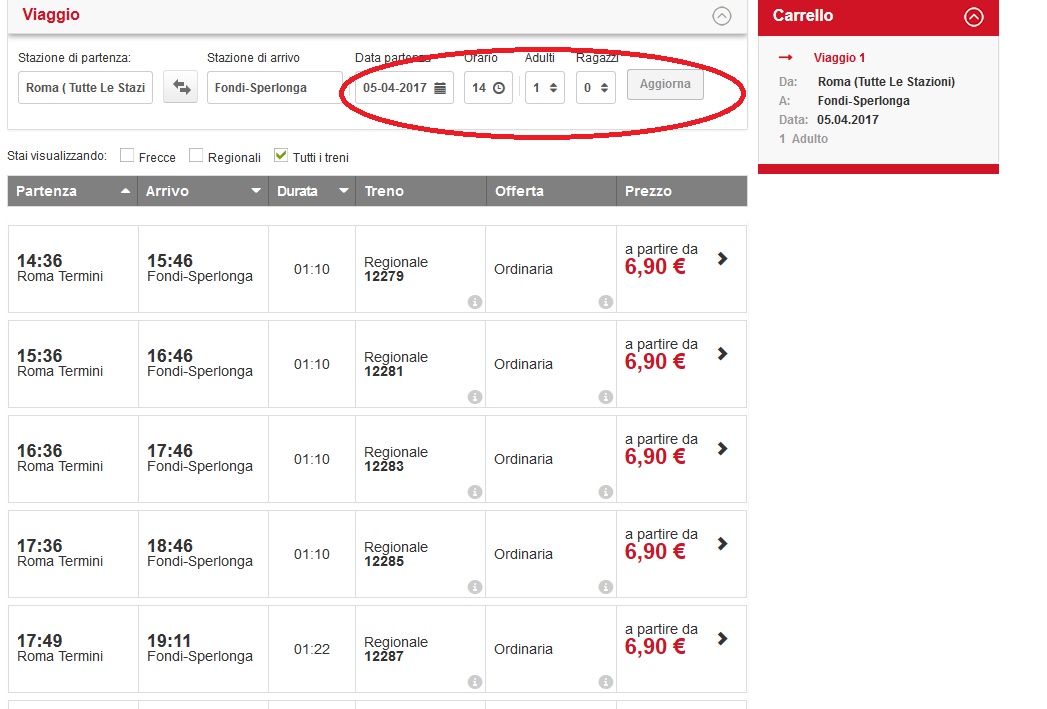Enable the Regionali filter checkbox
This screenshot has width=1047, height=709.
pos(196,155)
